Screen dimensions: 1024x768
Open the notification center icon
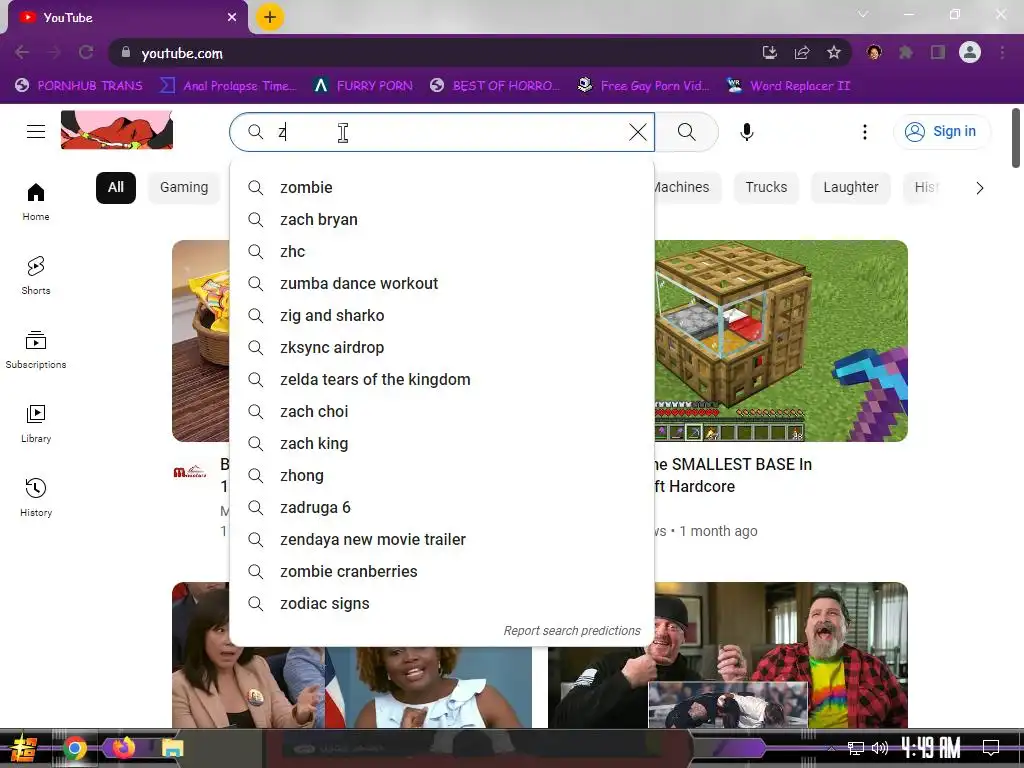tap(991, 747)
